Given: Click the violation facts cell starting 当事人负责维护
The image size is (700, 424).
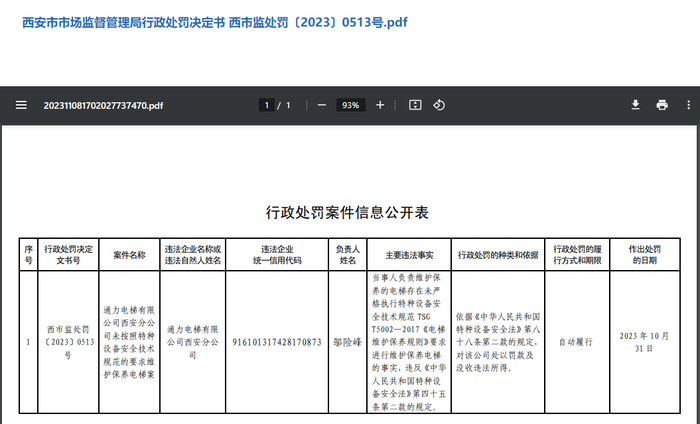Looking at the screenshot, I should coord(409,342).
